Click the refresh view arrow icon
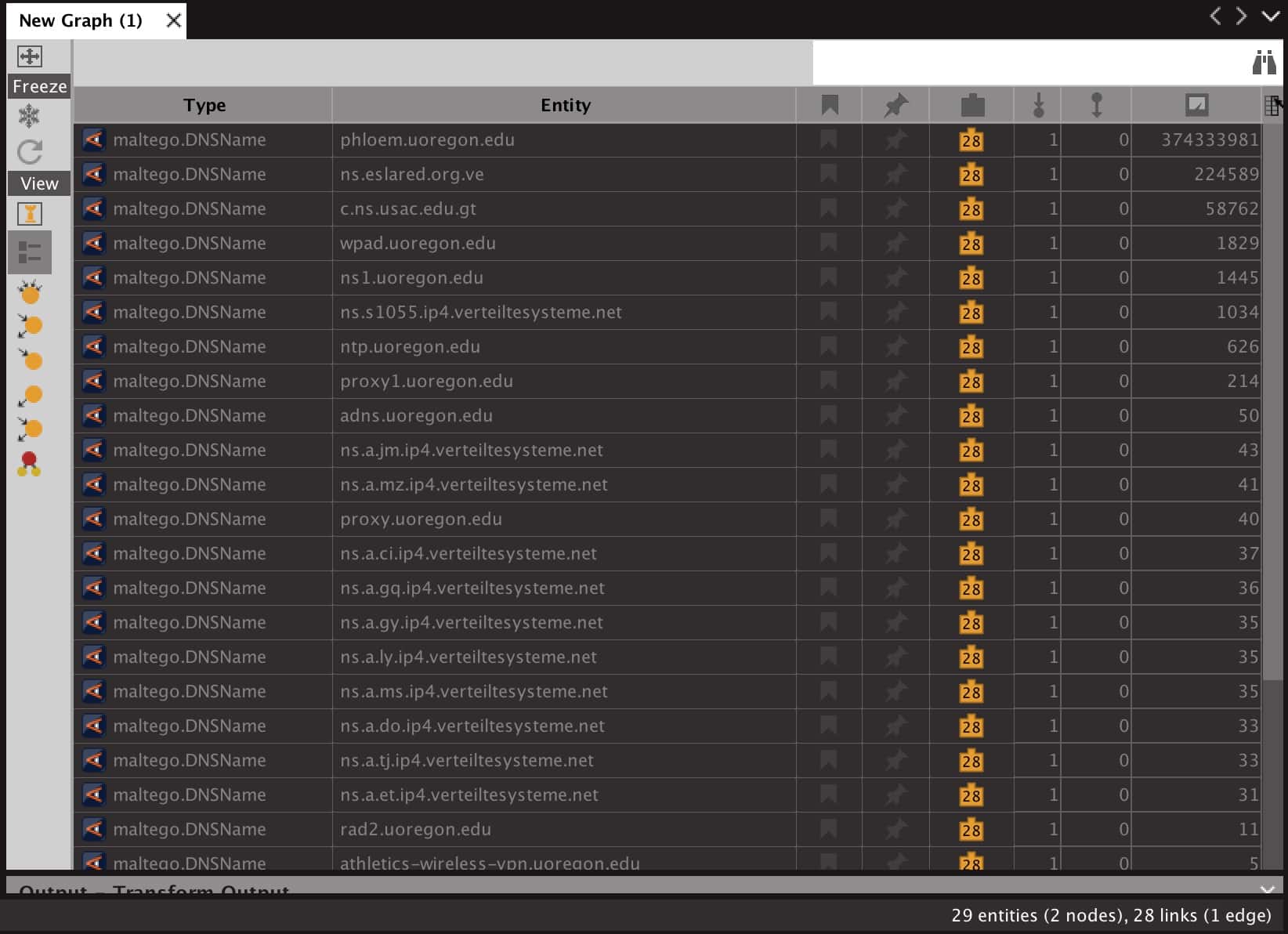 tap(30, 151)
